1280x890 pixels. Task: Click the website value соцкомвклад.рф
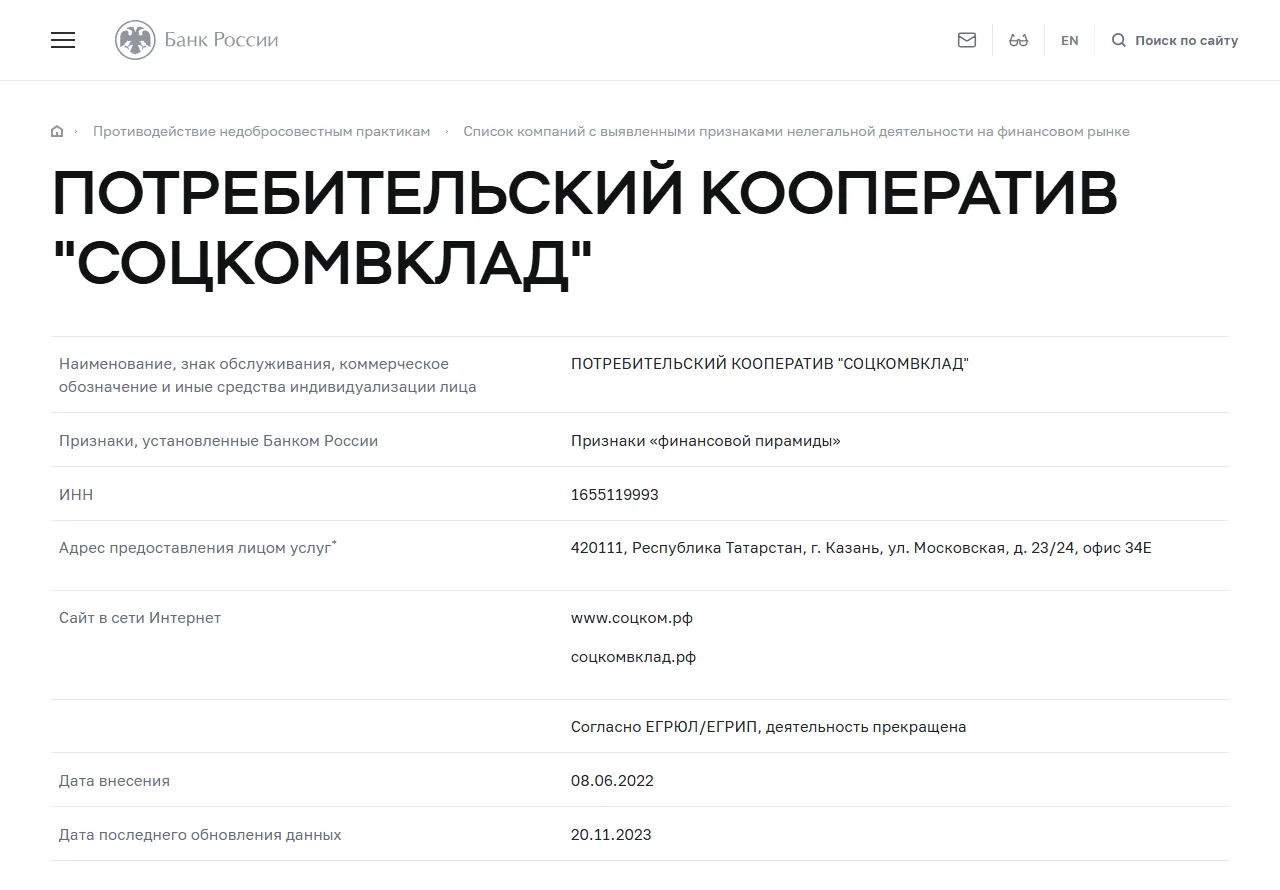click(633, 657)
